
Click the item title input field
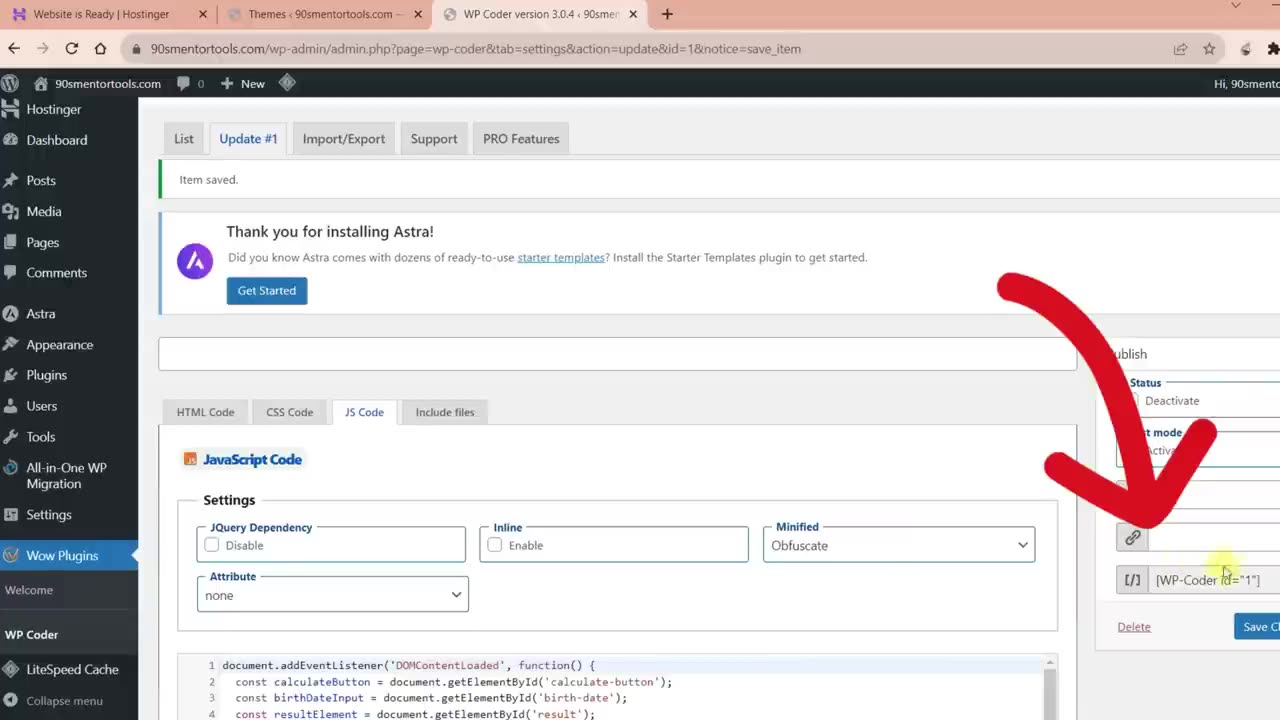pos(617,354)
